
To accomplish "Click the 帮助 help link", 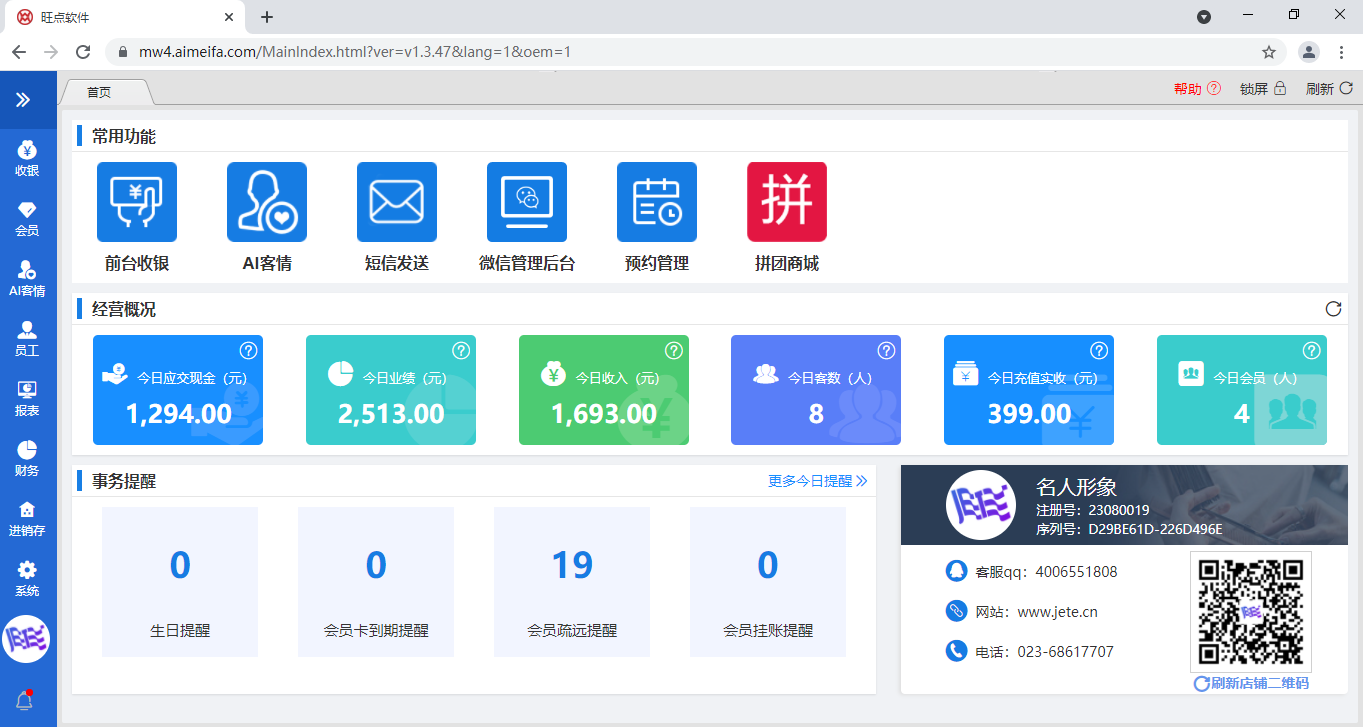I will coord(1197,88).
